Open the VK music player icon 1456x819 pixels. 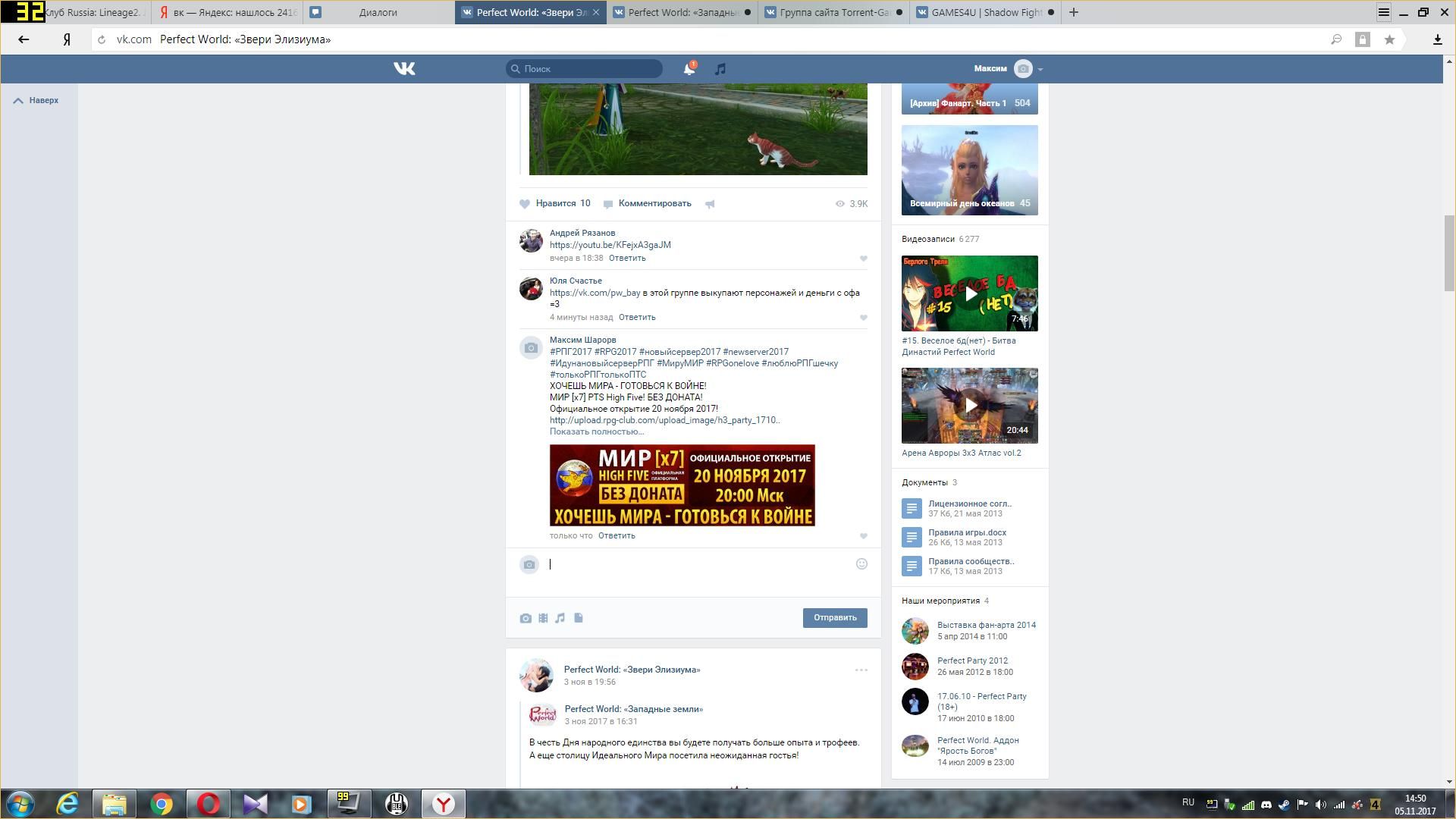tap(720, 69)
